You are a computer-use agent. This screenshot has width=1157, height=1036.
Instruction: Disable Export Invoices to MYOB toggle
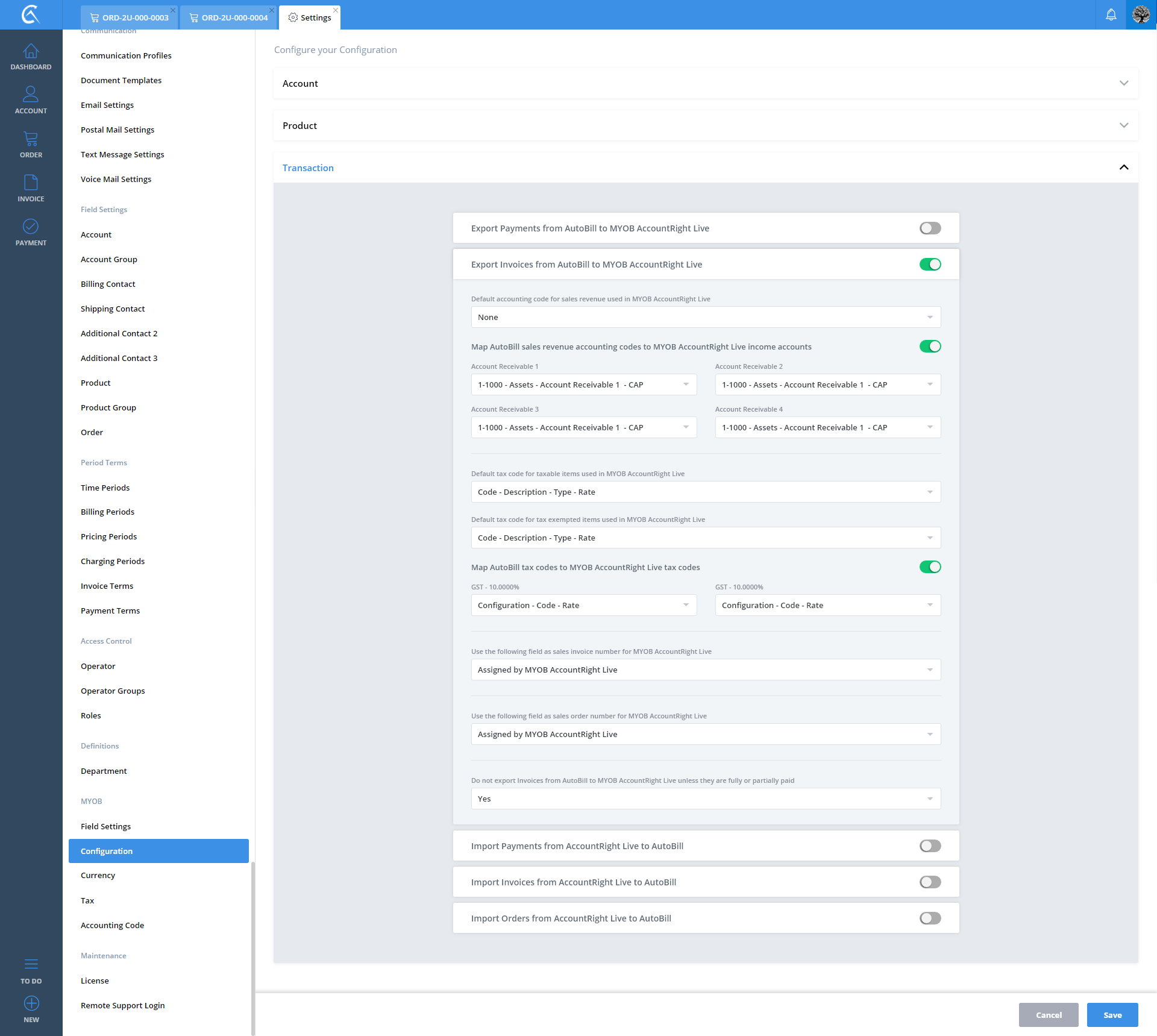[930, 265]
